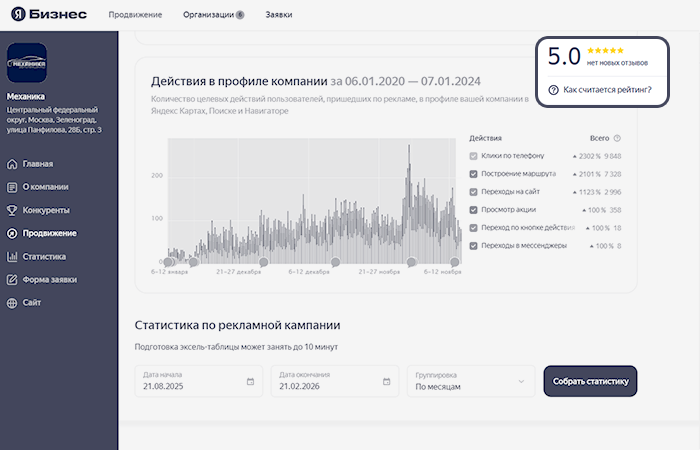Click the five-star rating stars
This screenshot has width=700, height=450.
(x=605, y=50)
